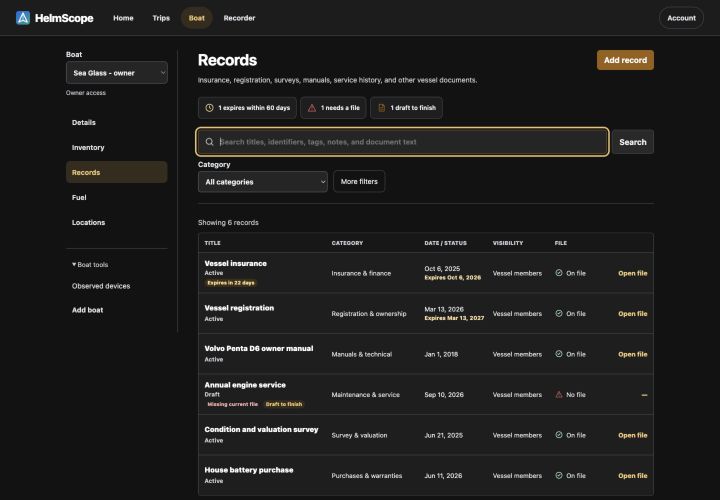Filter by 1 needs a file
This screenshot has height=500, width=720.
(x=333, y=108)
